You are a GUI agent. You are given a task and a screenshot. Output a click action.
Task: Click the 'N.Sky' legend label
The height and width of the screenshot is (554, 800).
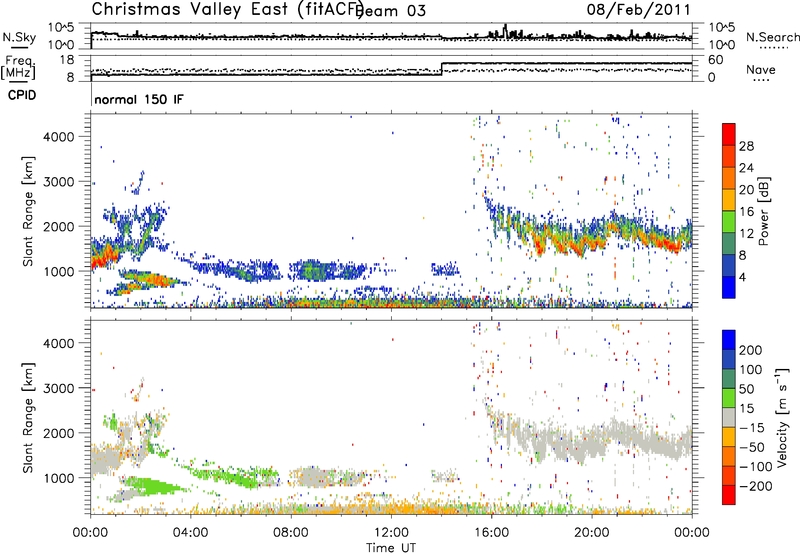(x=19, y=37)
